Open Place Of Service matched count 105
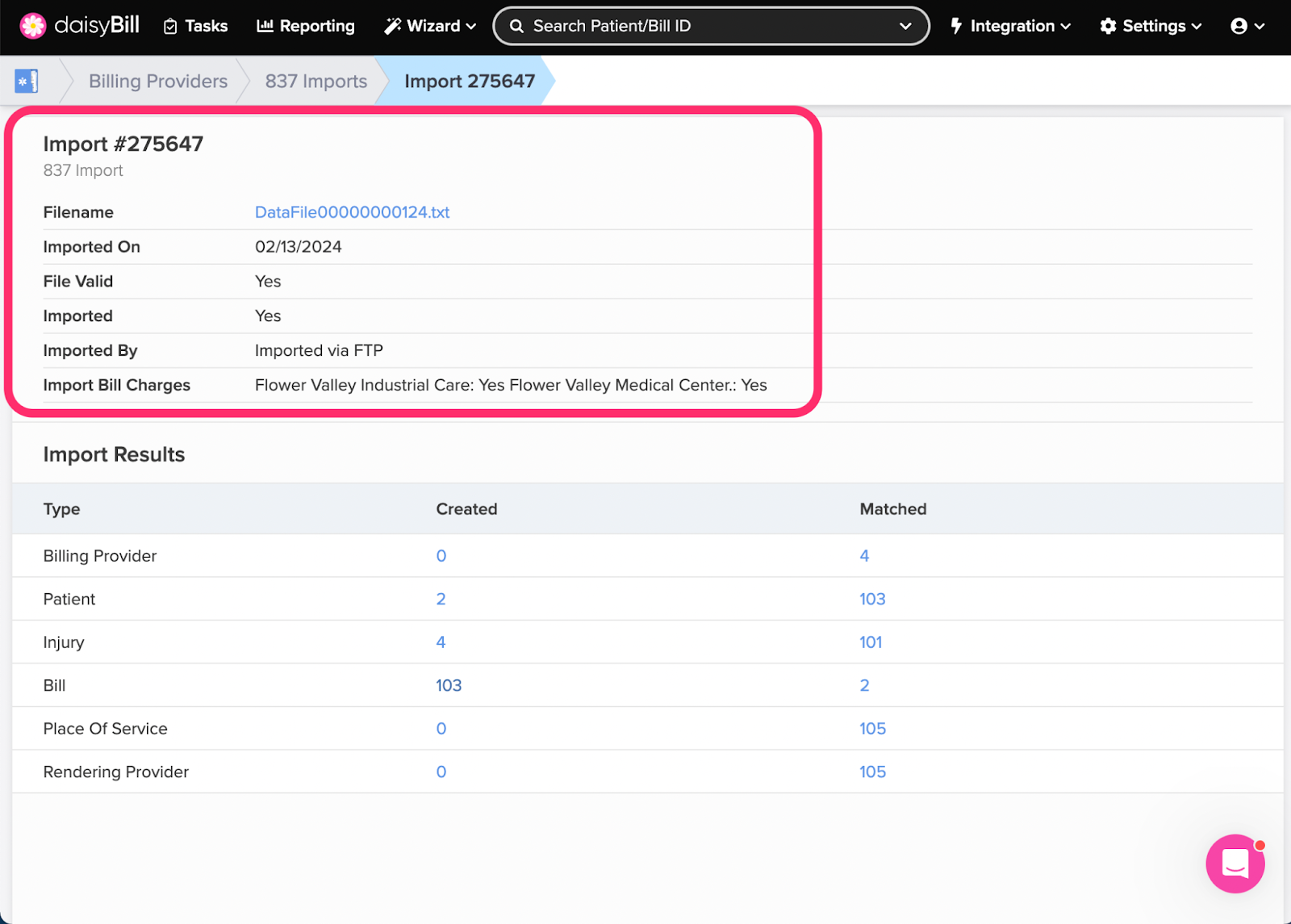This screenshot has height=924, width=1291. click(x=872, y=729)
